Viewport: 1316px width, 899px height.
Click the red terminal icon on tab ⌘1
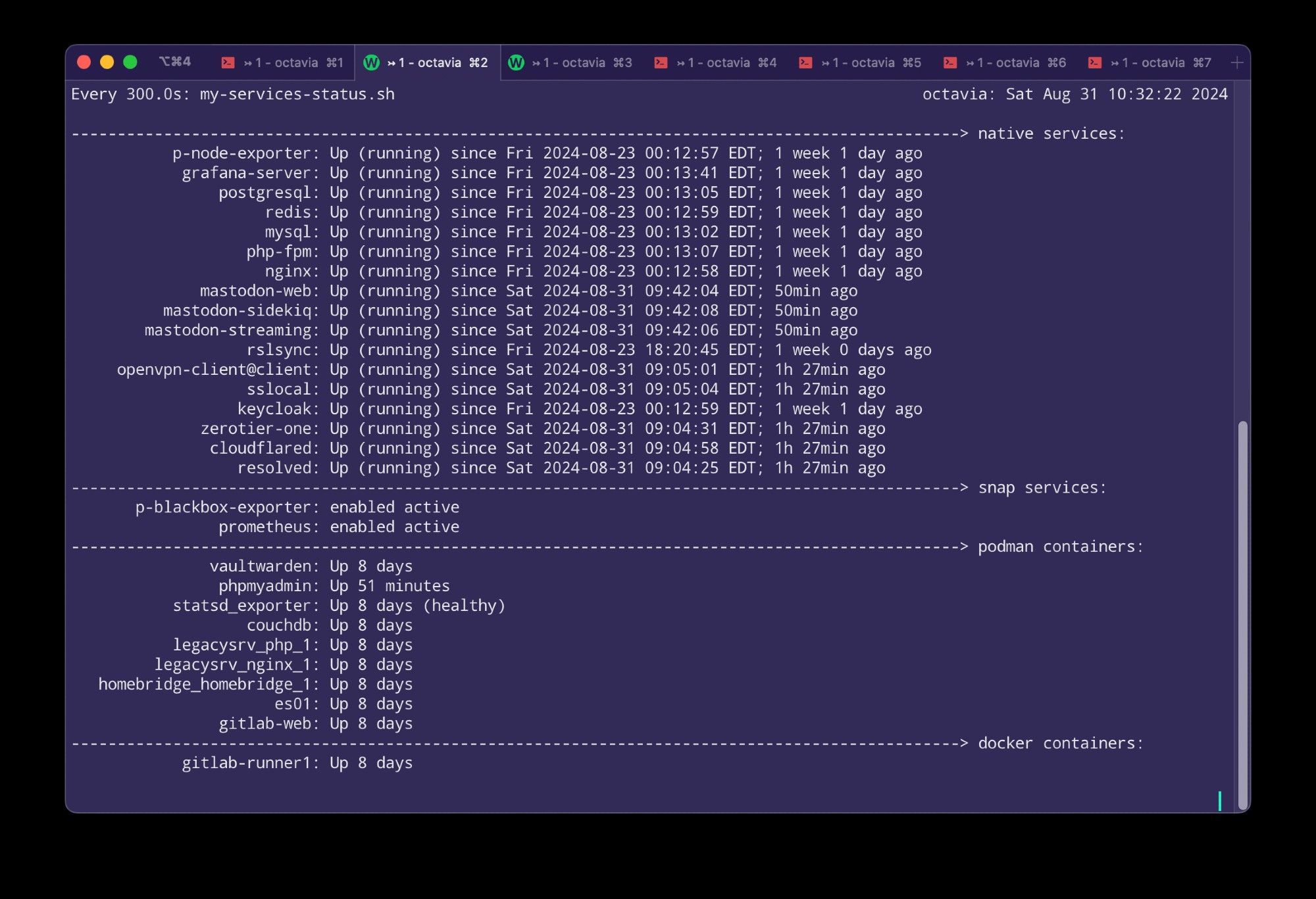coord(228,62)
